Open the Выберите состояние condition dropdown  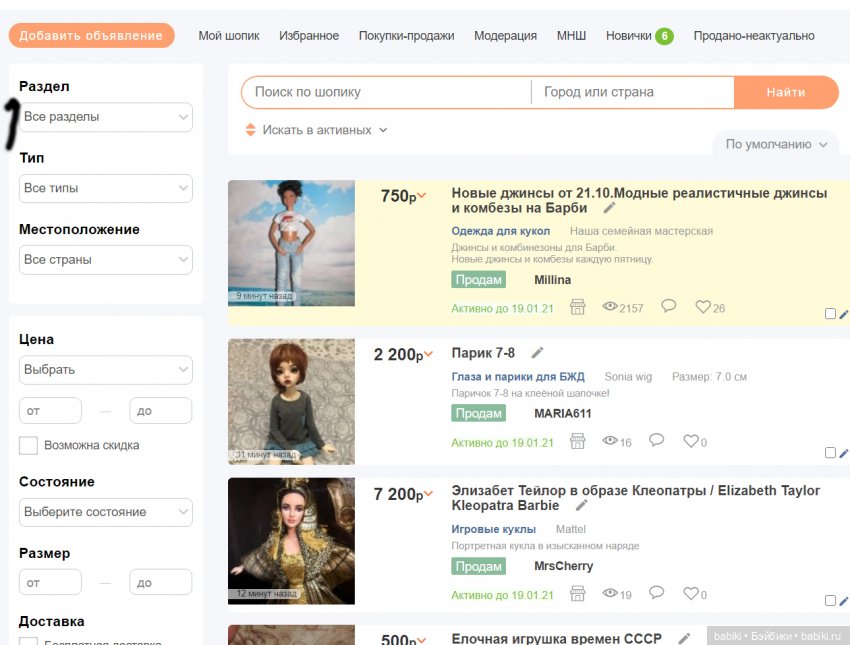(105, 512)
